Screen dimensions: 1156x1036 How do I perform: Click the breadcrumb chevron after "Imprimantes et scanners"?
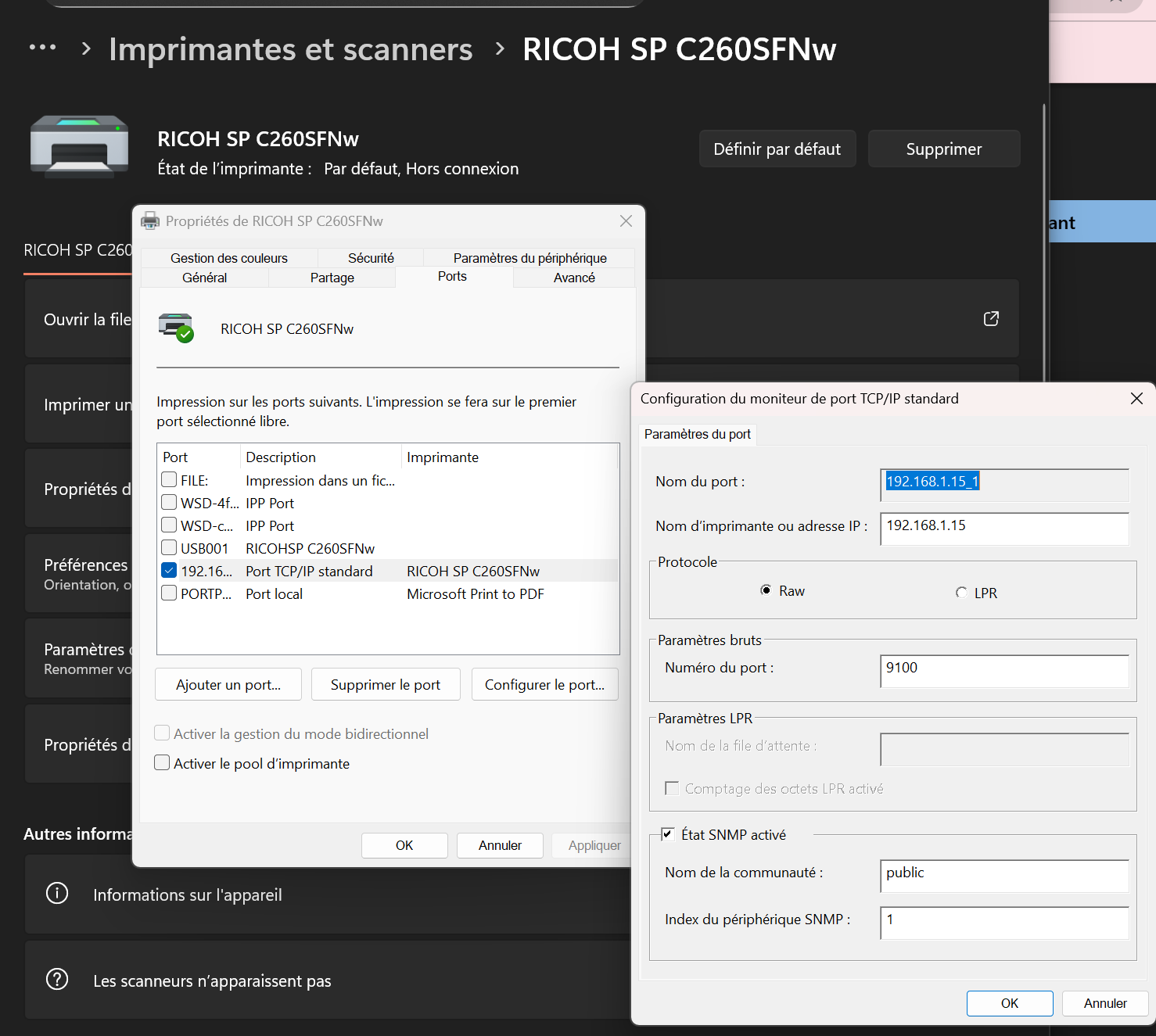(497, 48)
